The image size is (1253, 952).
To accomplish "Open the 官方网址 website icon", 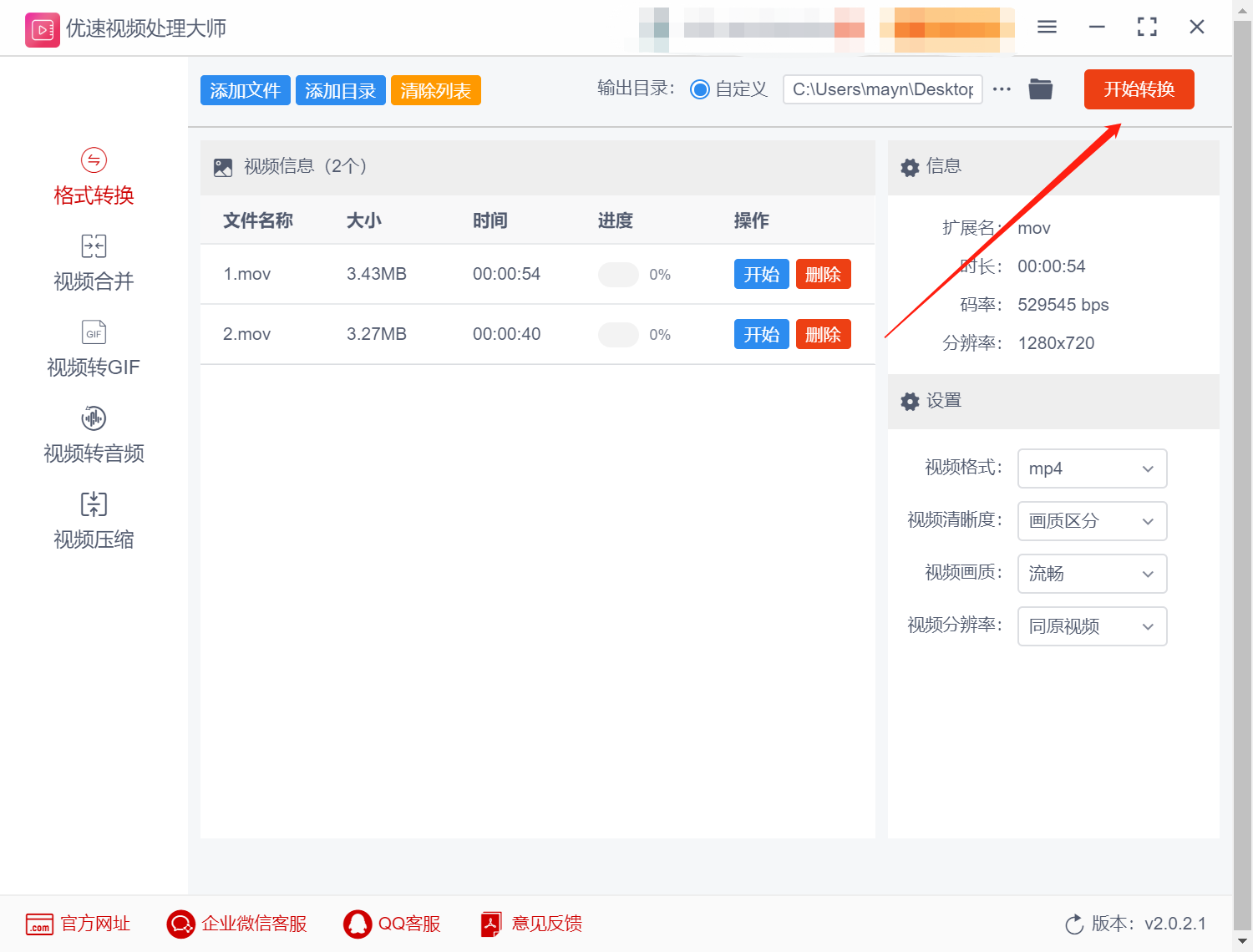I will [x=39, y=924].
